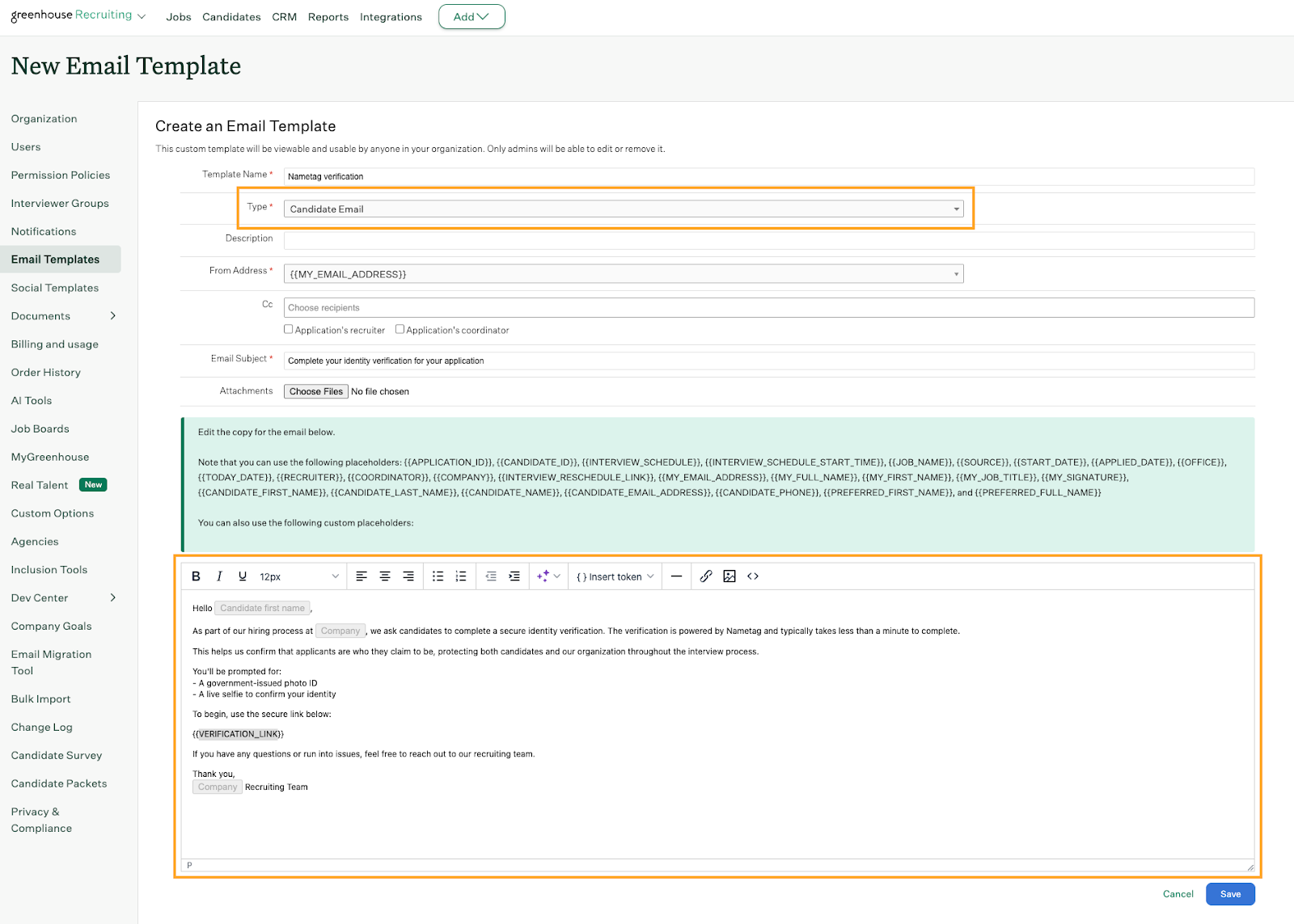This screenshot has height=924, width=1294.
Task: Center align the email text
Action: point(385,576)
